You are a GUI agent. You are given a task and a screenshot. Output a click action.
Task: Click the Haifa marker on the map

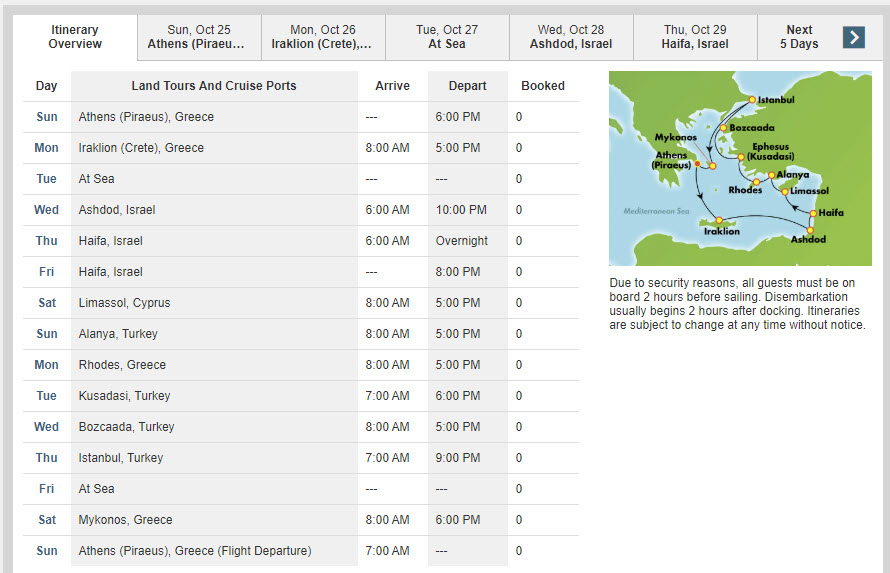pyautogui.click(x=813, y=213)
